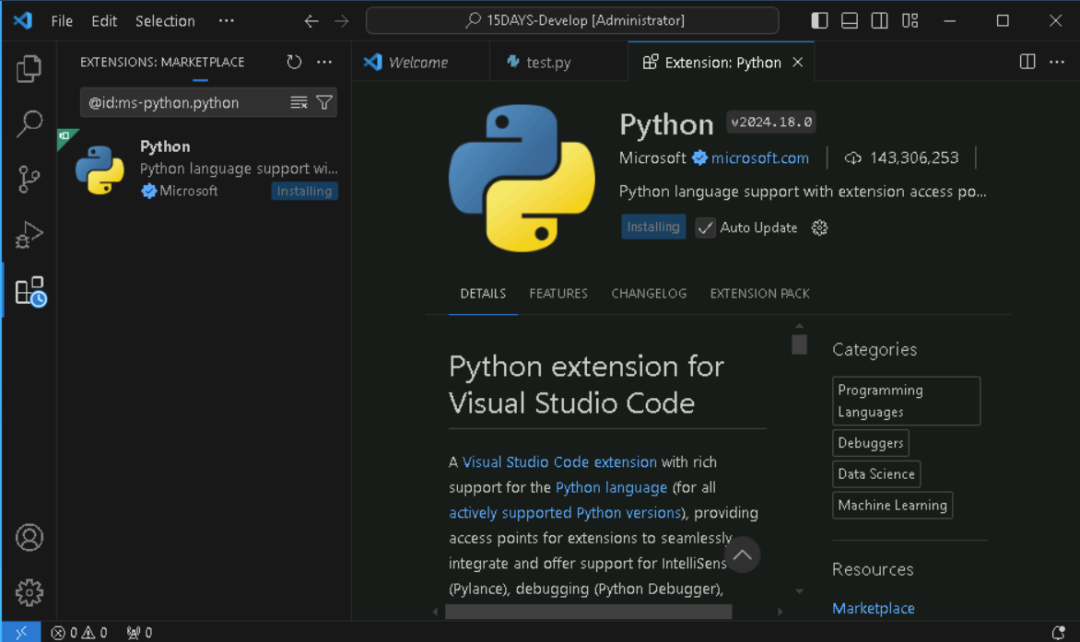Open Customize Layout options
Image resolution: width=1080 pixels, height=642 pixels.
pyautogui.click(x=910, y=21)
